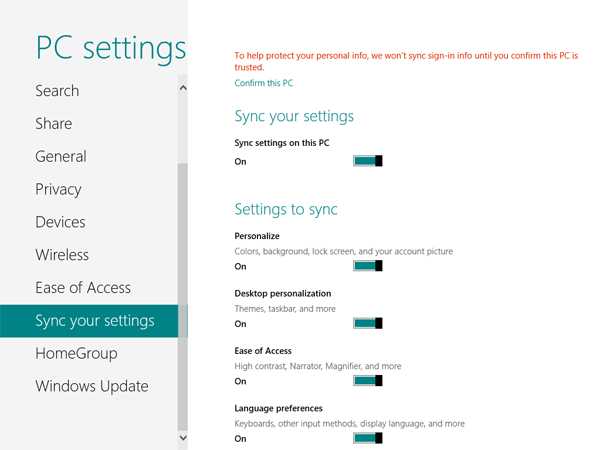
Task: Click the 'Themes, taskbar, and more' description
Action: (285, 309)
